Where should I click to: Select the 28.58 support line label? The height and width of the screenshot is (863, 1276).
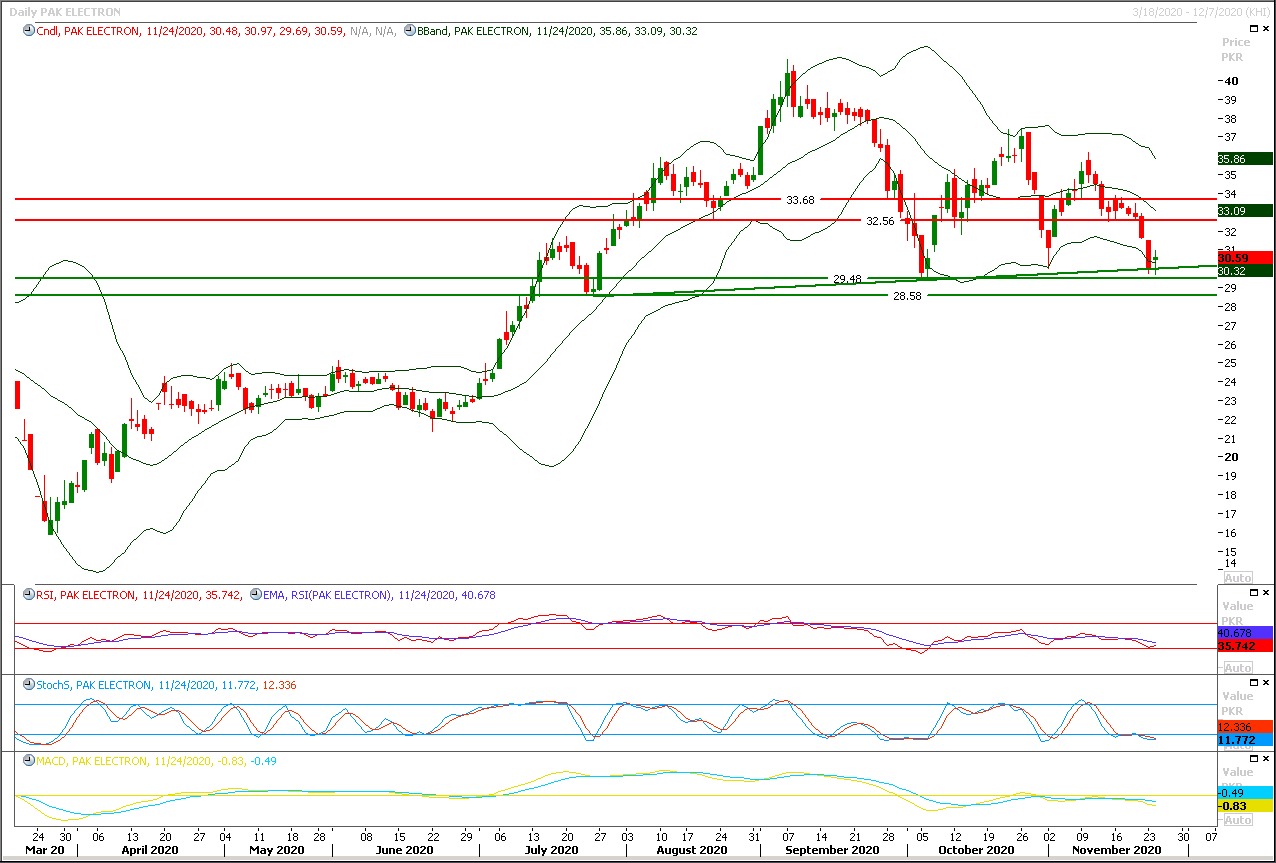click(x=907, y=297)
